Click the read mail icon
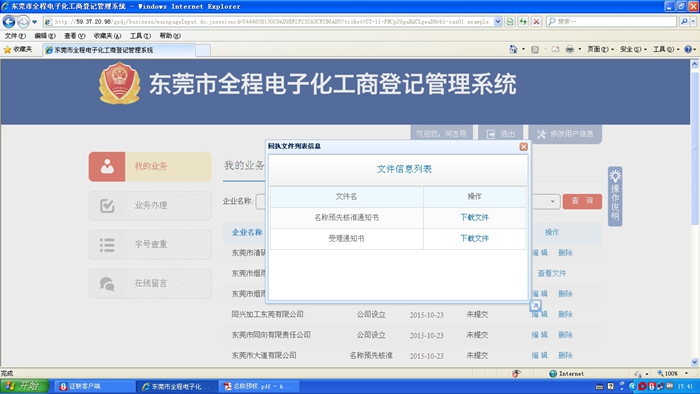This screenshot has width=700, height=394. (555, 50)
